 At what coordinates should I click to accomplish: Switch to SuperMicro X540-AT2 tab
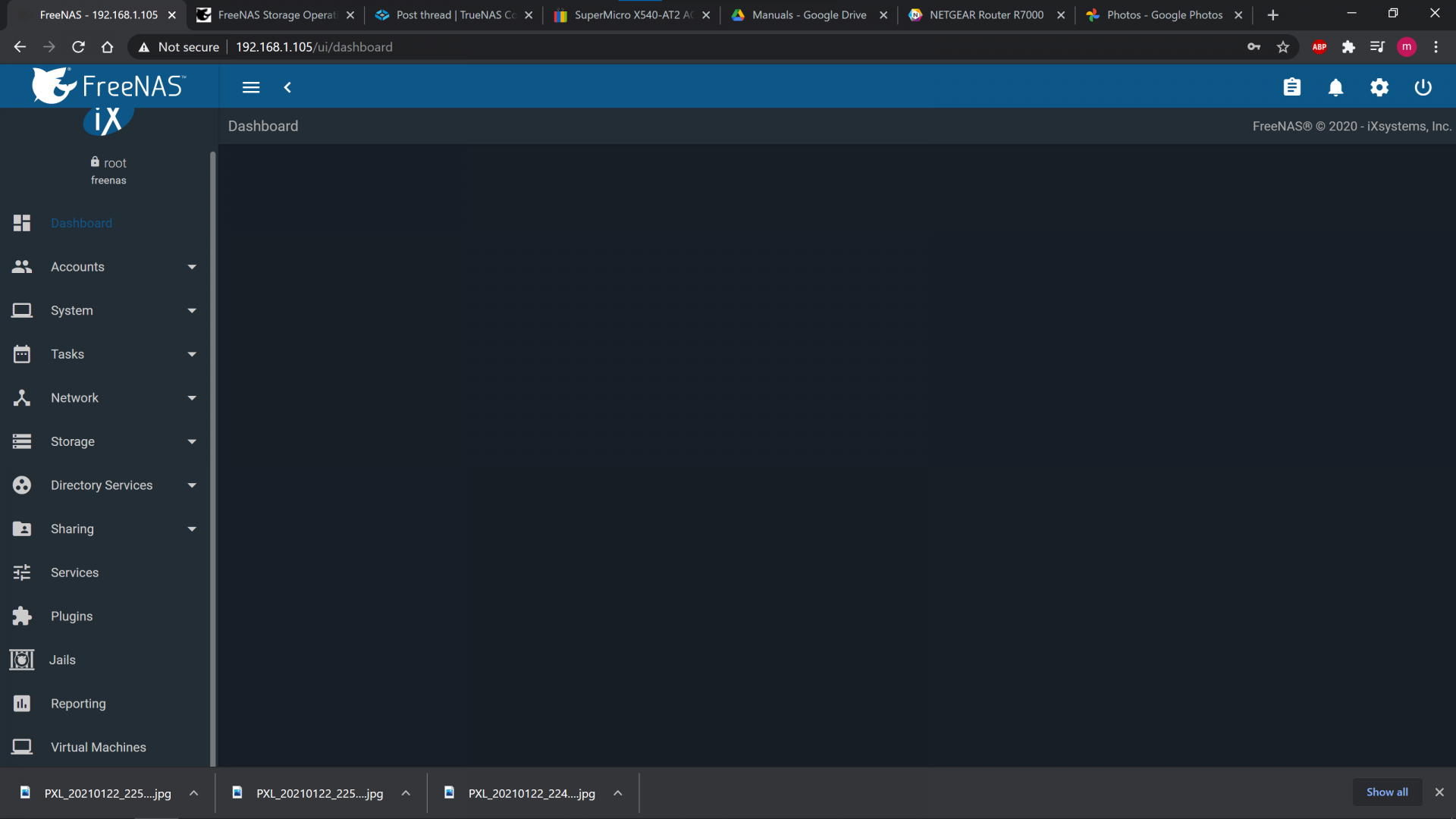click(631, 15)
